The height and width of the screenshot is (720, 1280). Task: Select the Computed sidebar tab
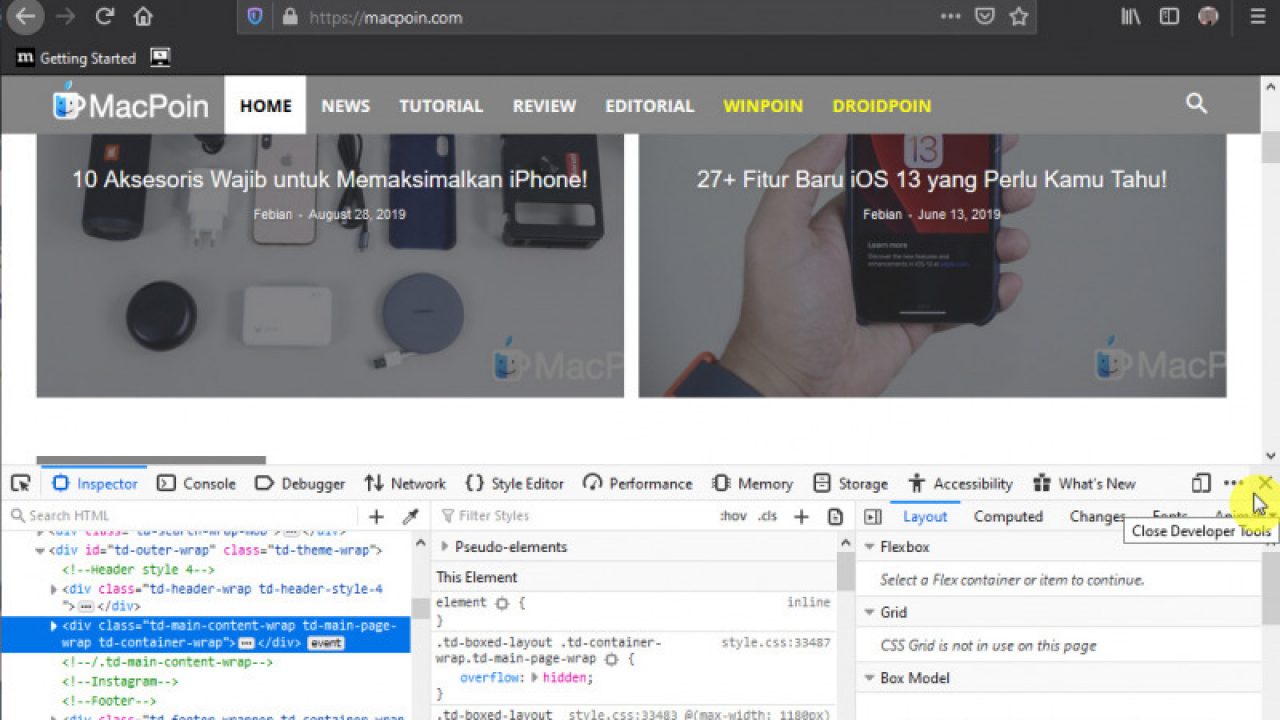point(1008,516)
